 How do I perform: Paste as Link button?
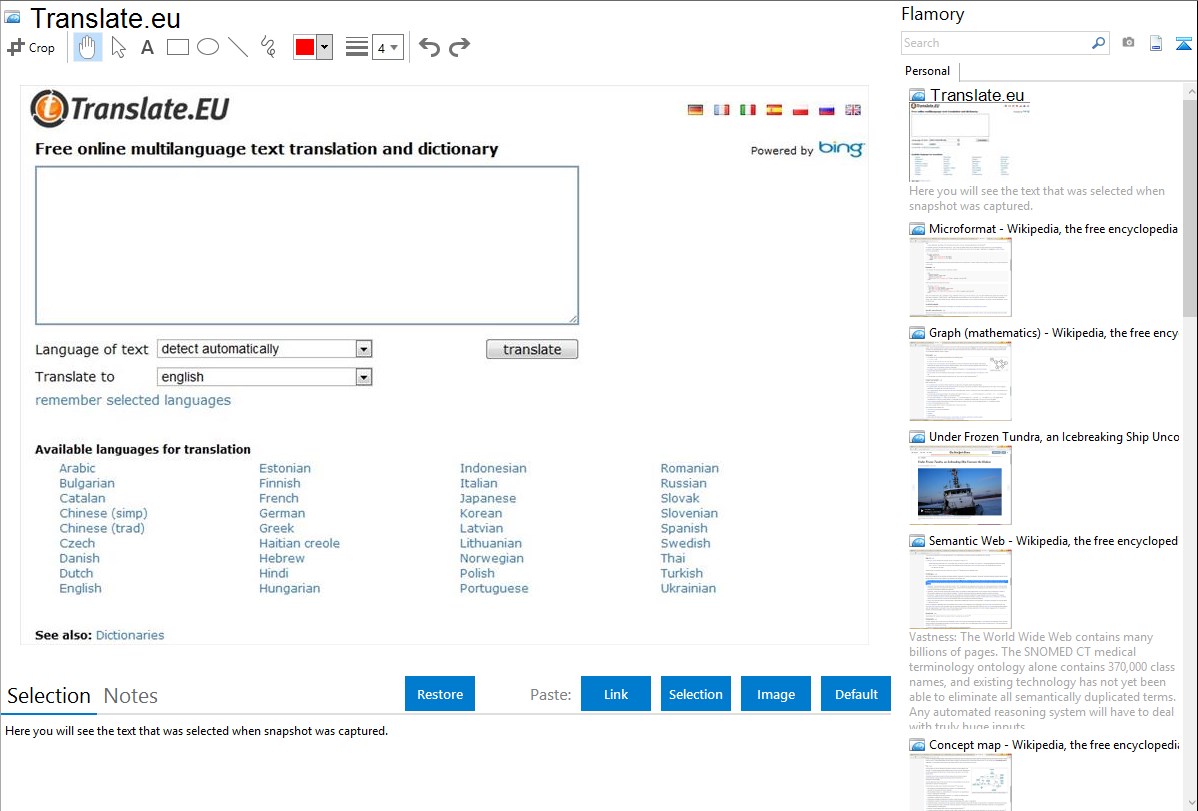(x=616, y=694)
